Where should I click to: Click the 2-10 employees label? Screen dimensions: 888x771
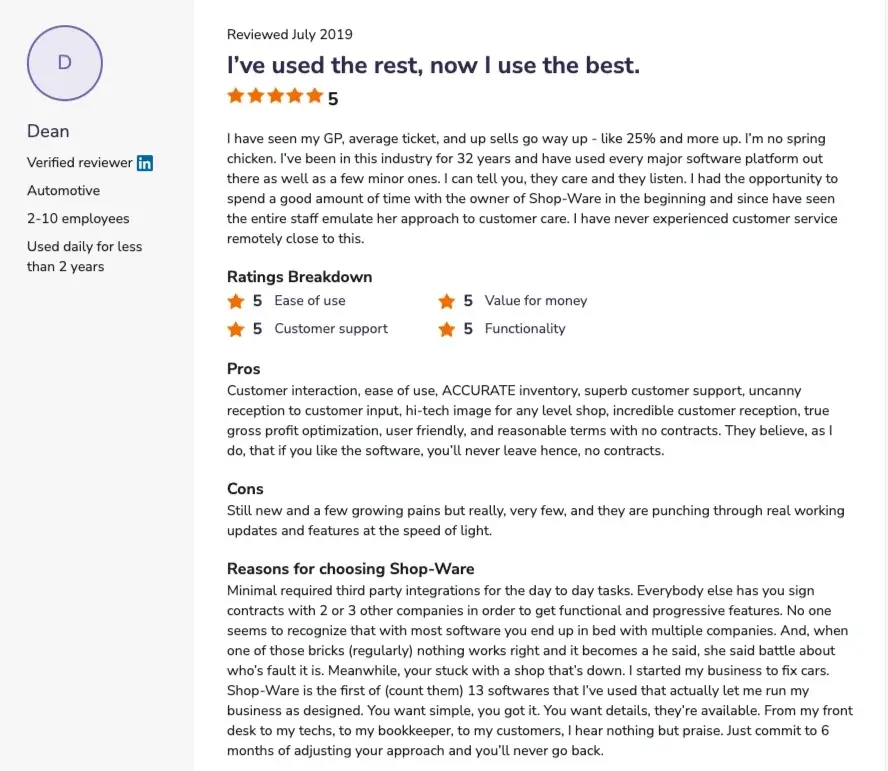click(78, 219)
